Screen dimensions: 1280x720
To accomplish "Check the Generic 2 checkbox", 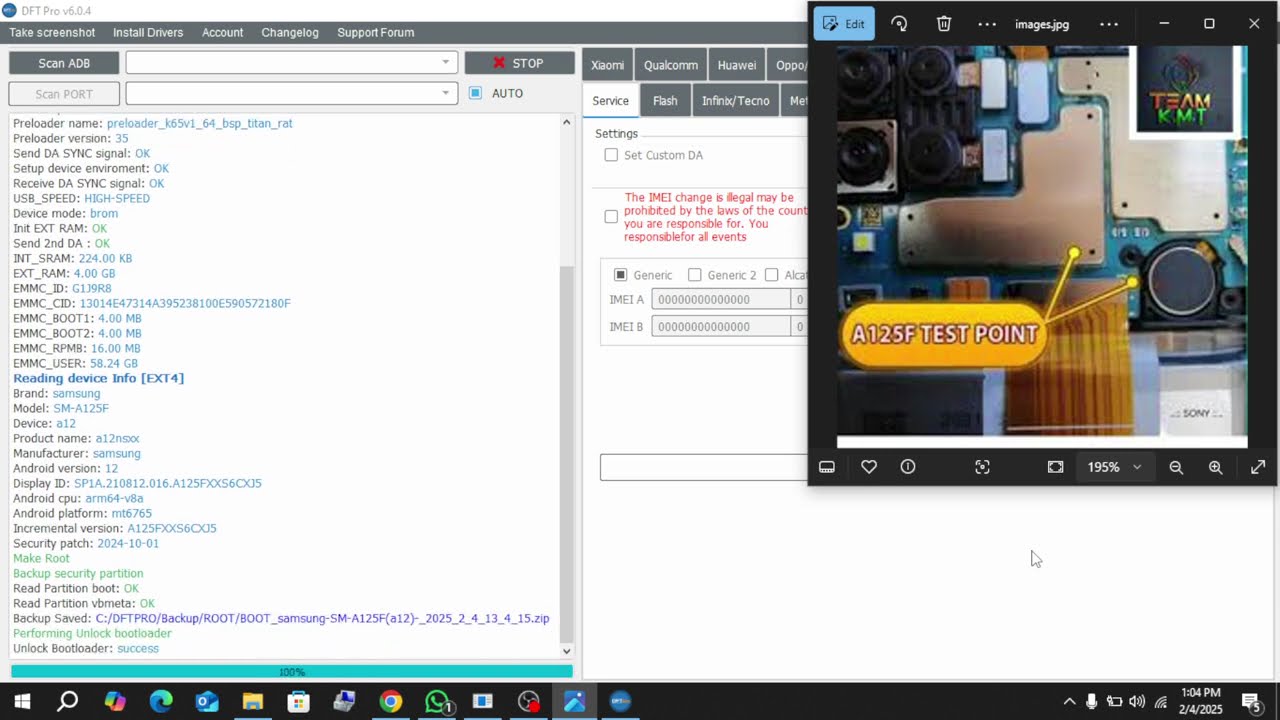I will [x=694, y=275].
